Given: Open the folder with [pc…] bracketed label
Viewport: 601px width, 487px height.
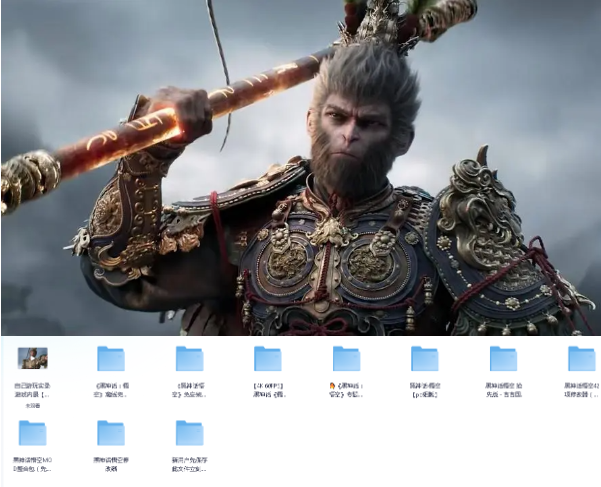Looking at the screenshot, I should point(424,359).
